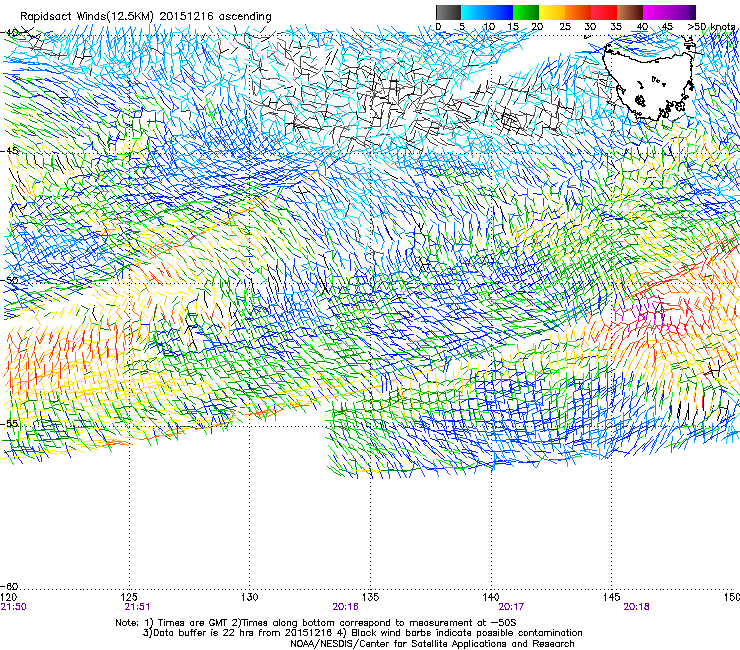Click the green 15-20 knots color segment
This screenshot has width=740, height=650.
tap(526, 12)
